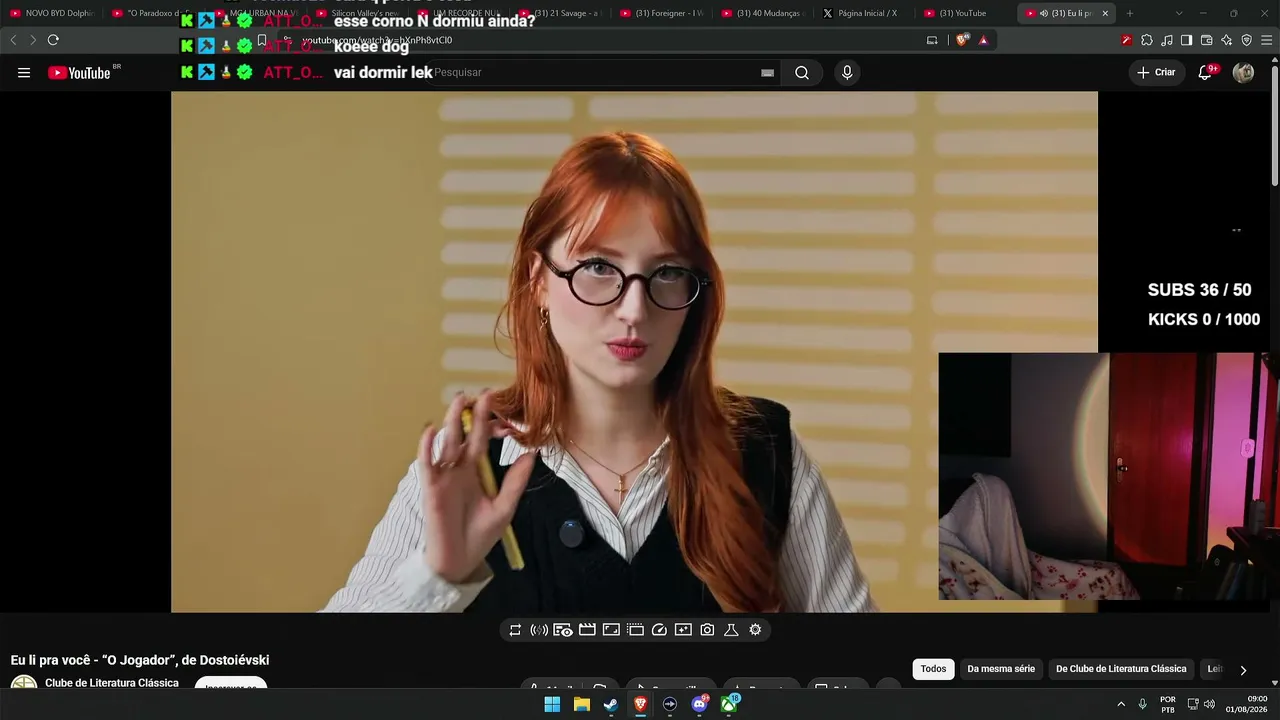Viewport: 1280px width, 720px height.
Task: Toggle the browser sidebar panel
Action: point(1186,40)
